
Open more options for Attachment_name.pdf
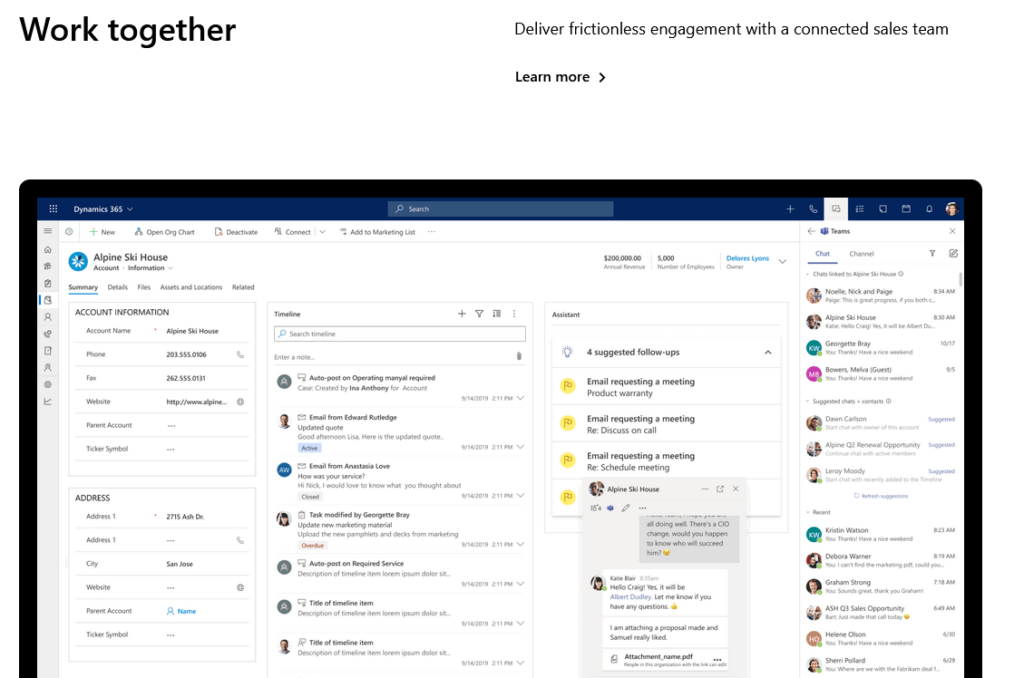[x=718, y=659]
